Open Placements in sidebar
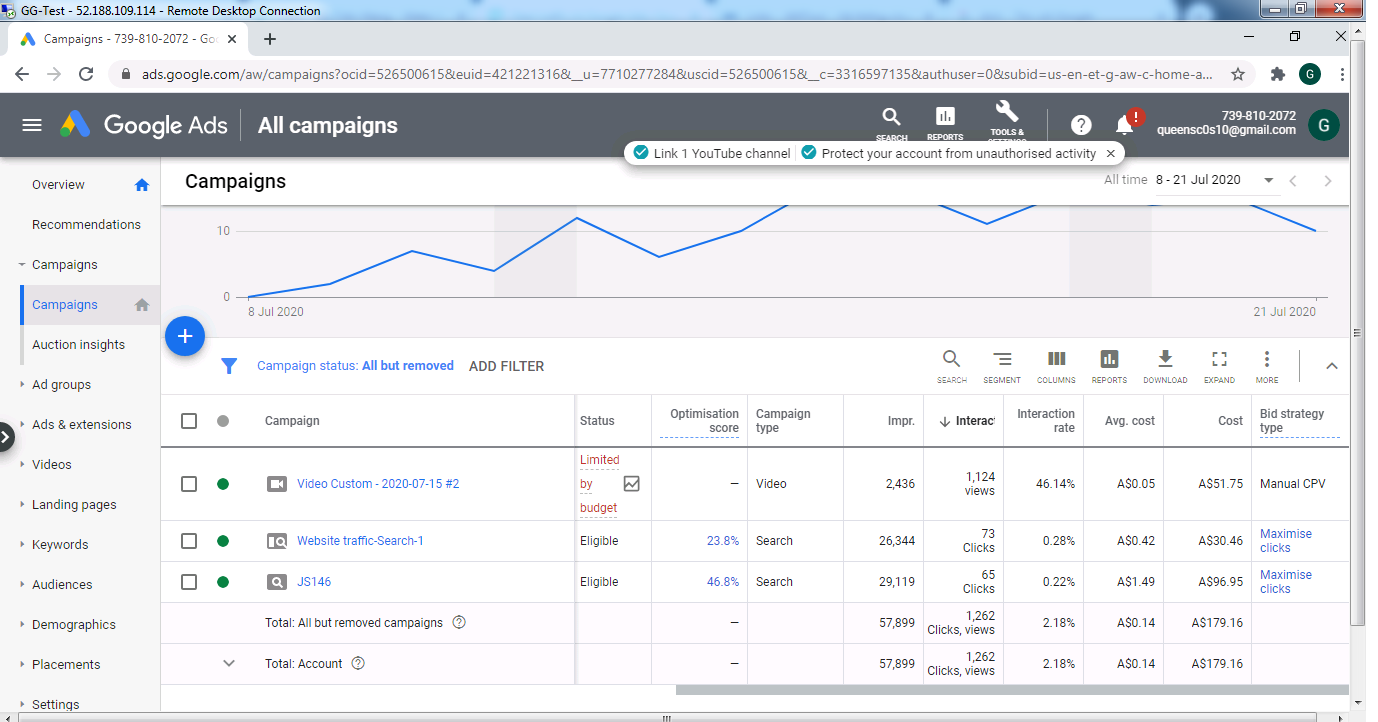The image size is (1378, 722). point(66,665)
